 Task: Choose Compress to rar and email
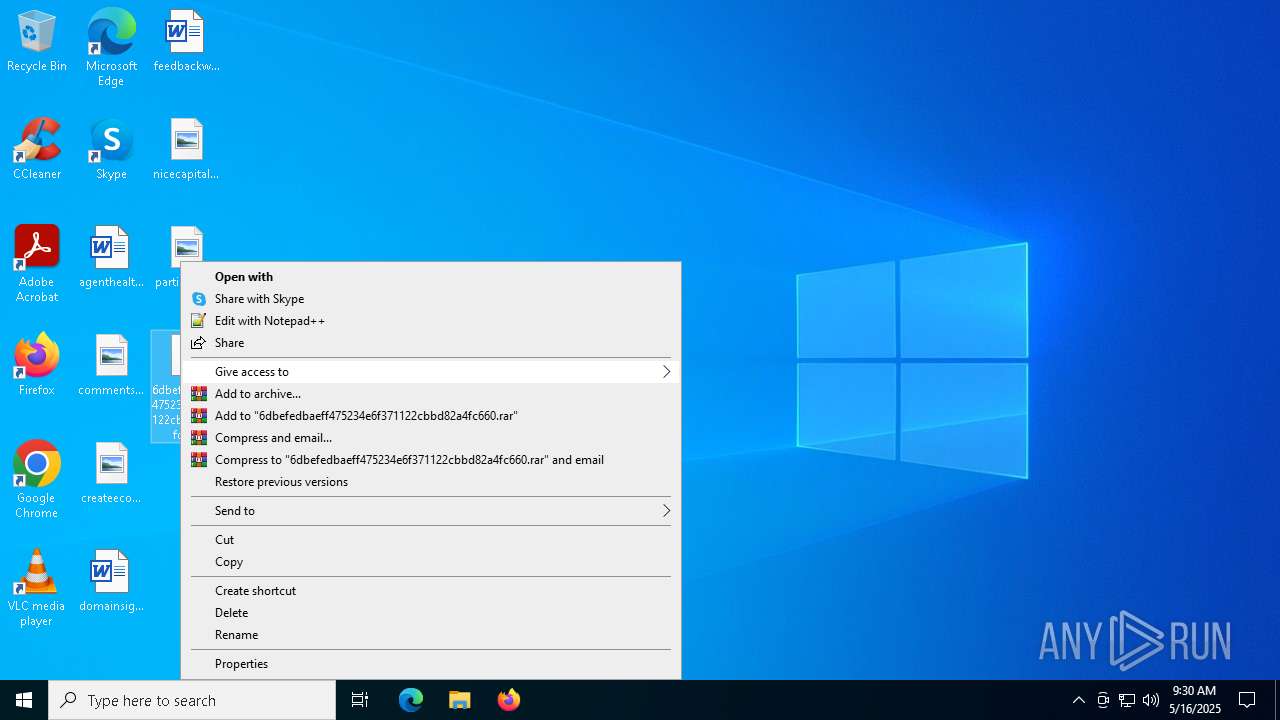click(x=430, y=460)
